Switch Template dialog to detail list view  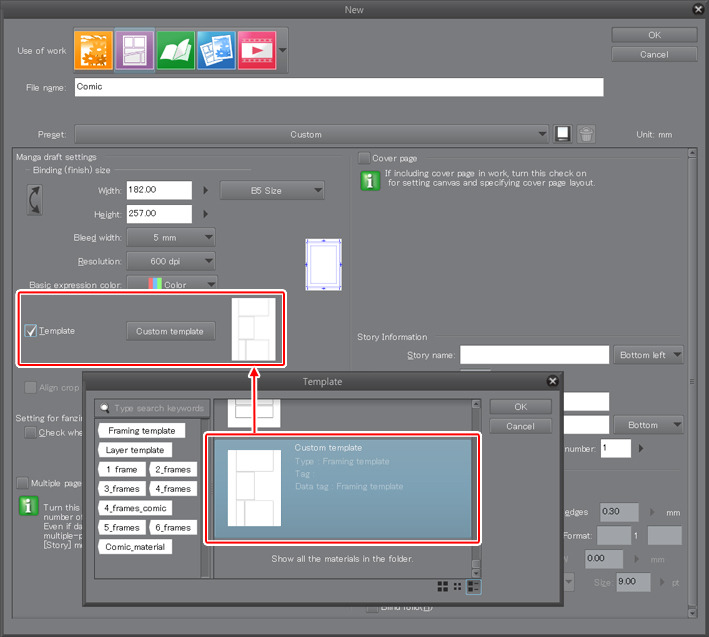click(x=473, y=586)
